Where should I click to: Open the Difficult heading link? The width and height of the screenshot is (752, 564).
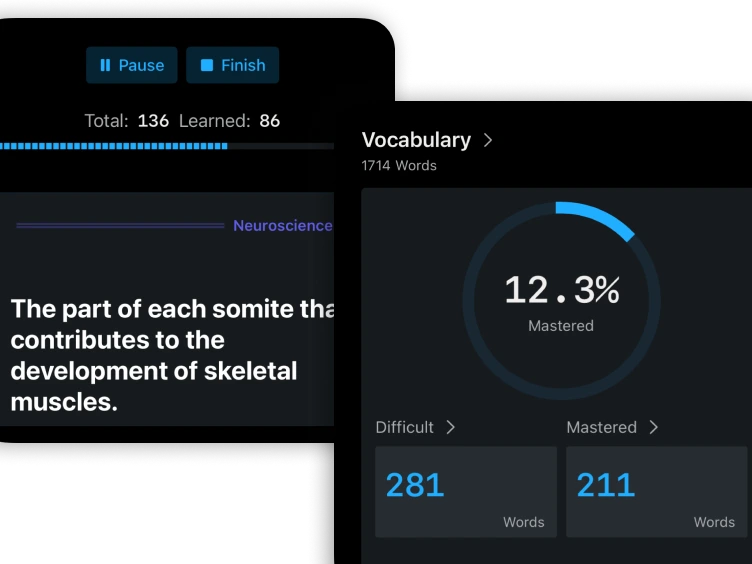(x=404, y=427)
